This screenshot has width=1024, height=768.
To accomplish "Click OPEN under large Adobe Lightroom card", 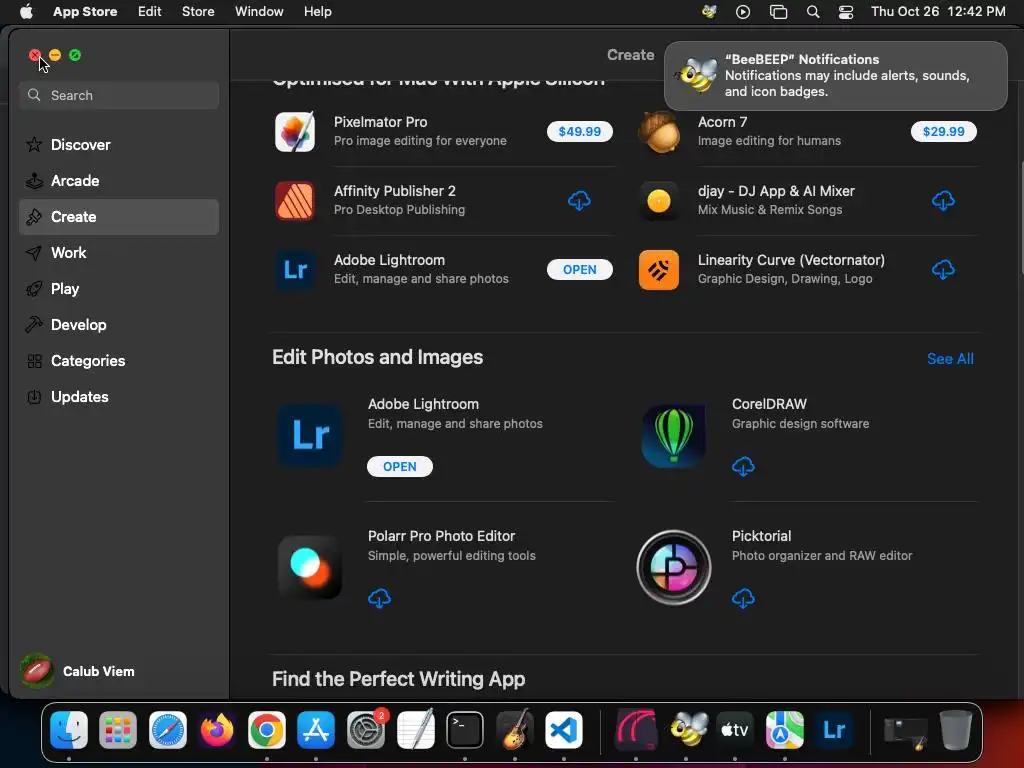I will click(400, 466).
